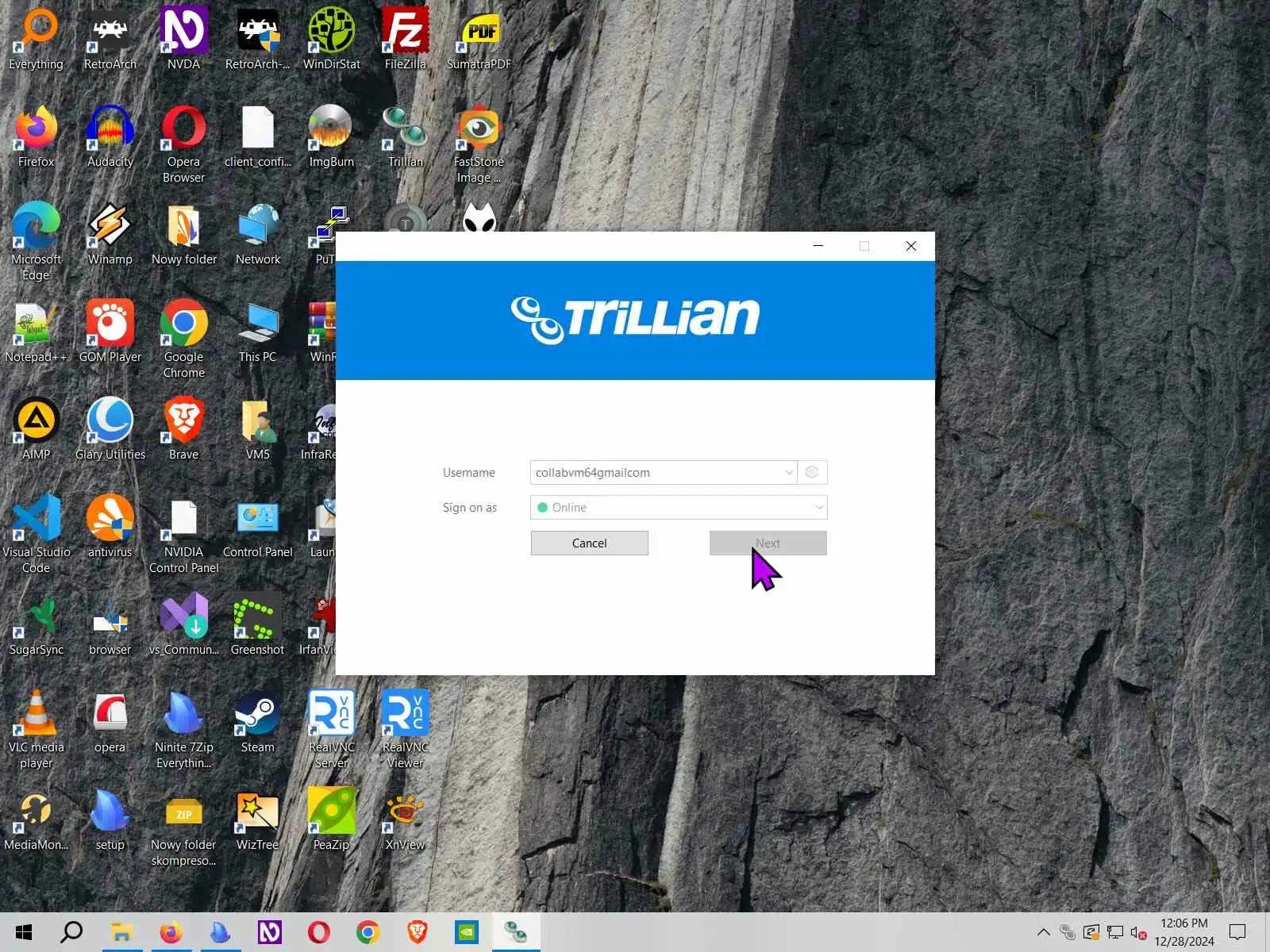Open the volume control in system tray

1138,933
